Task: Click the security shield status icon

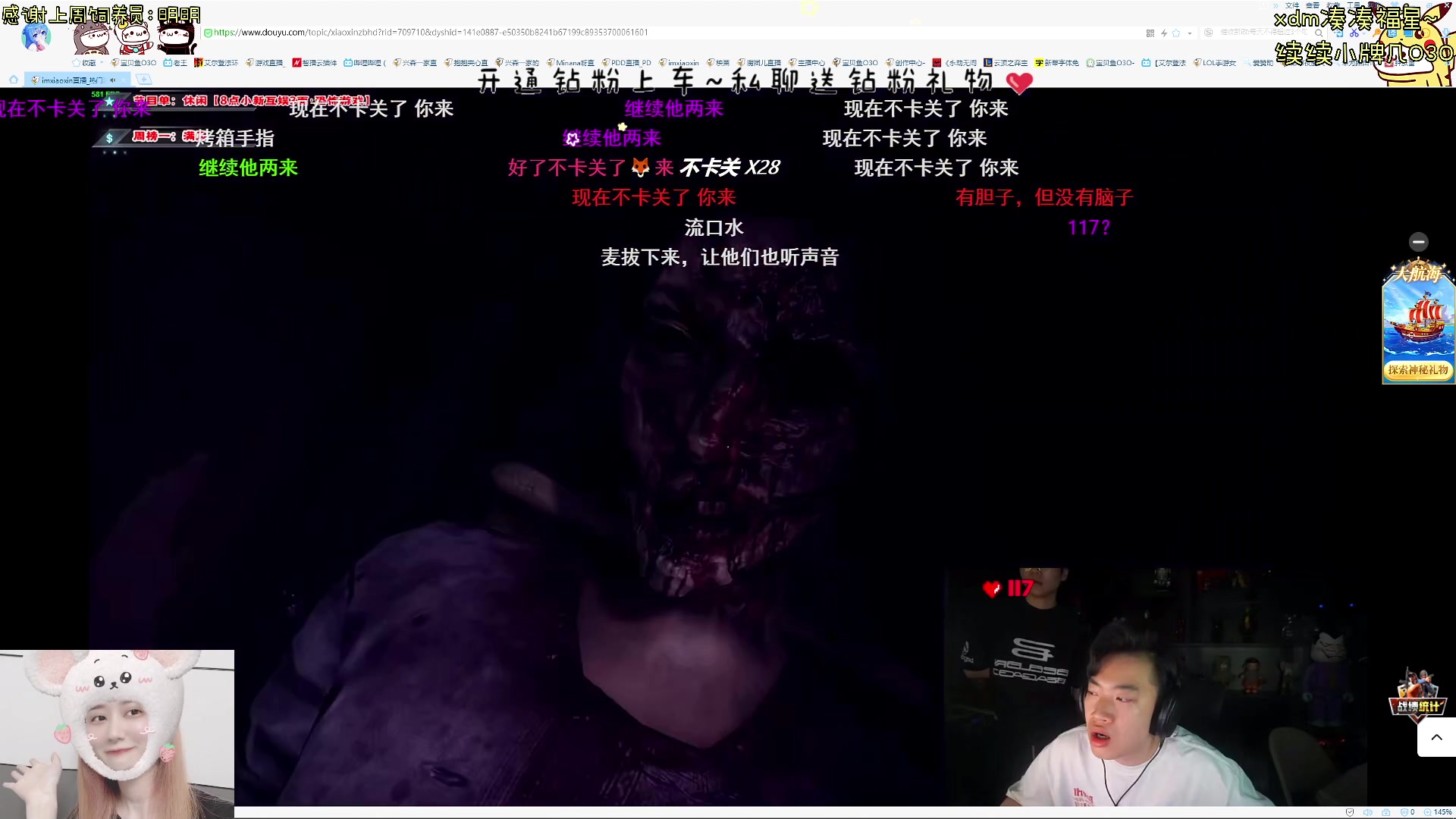Action: coord(1349,812)
